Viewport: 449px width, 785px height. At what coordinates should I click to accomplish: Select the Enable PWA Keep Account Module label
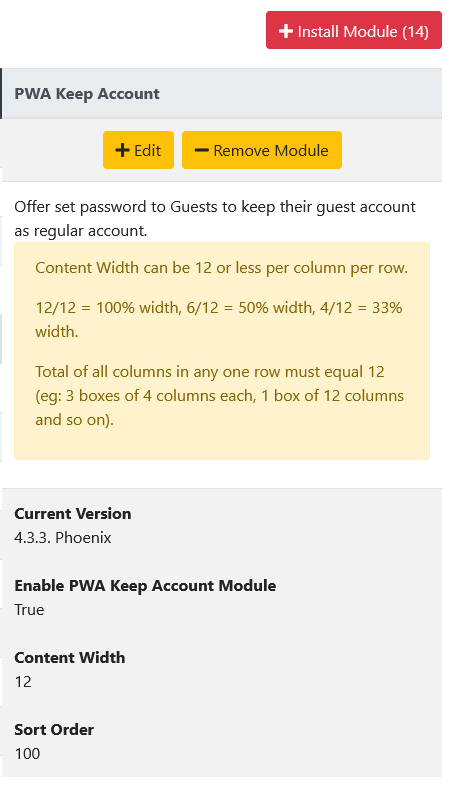pyautogui.click(x=145, y=586)
